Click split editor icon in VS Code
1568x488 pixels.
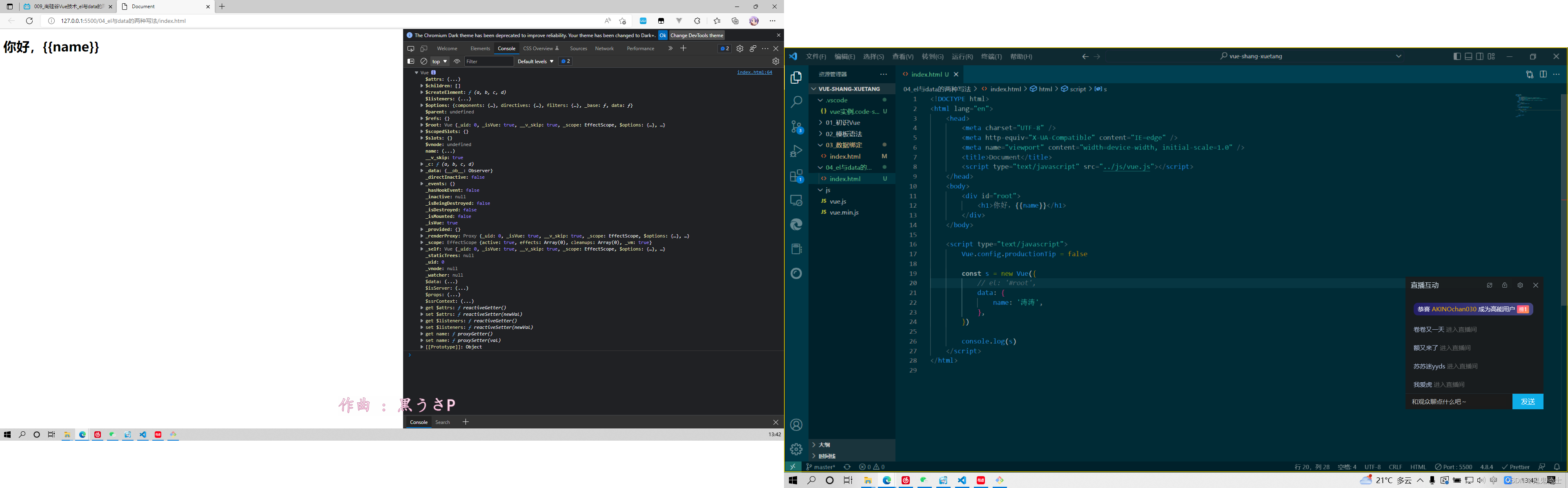tap(1543, 74)
